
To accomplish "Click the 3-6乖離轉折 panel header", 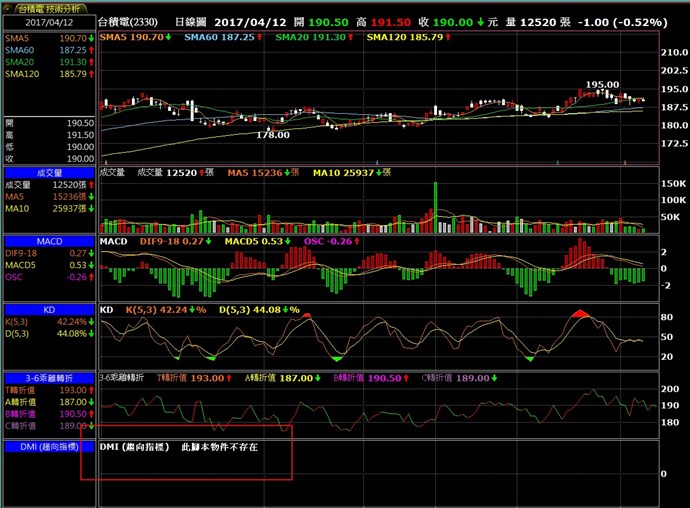I will coord(48,378).
